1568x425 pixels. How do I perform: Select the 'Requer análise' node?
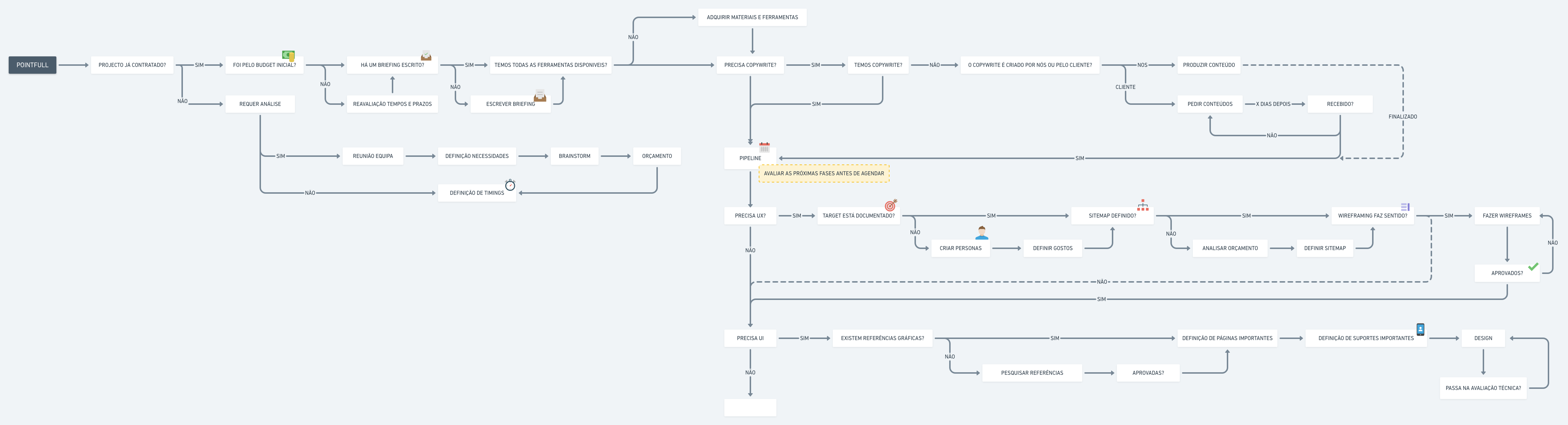click(260, 104)
